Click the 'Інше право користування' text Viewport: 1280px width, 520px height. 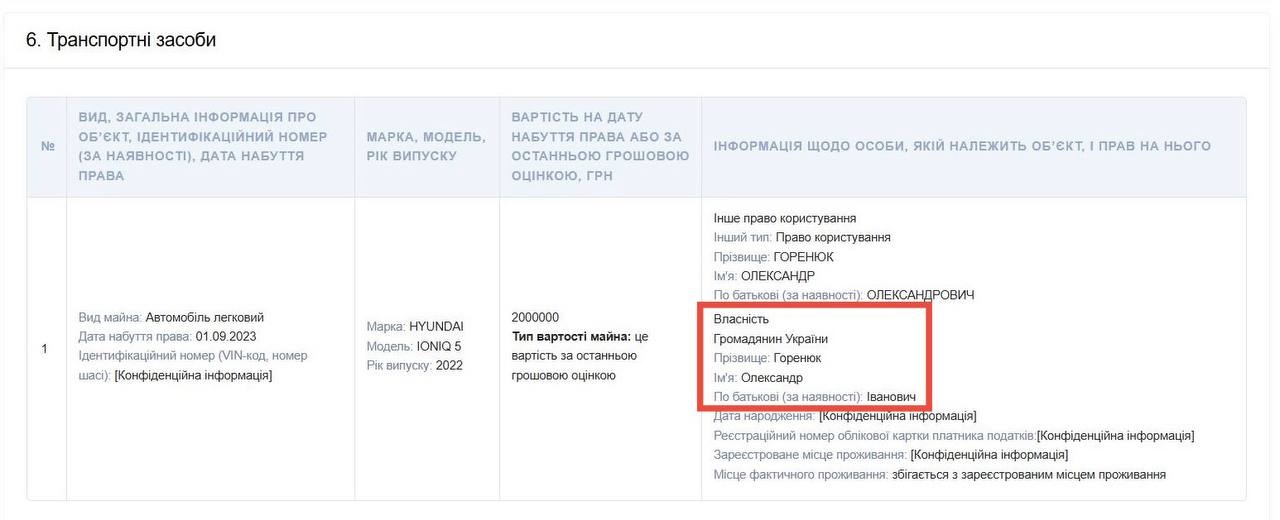785,218
